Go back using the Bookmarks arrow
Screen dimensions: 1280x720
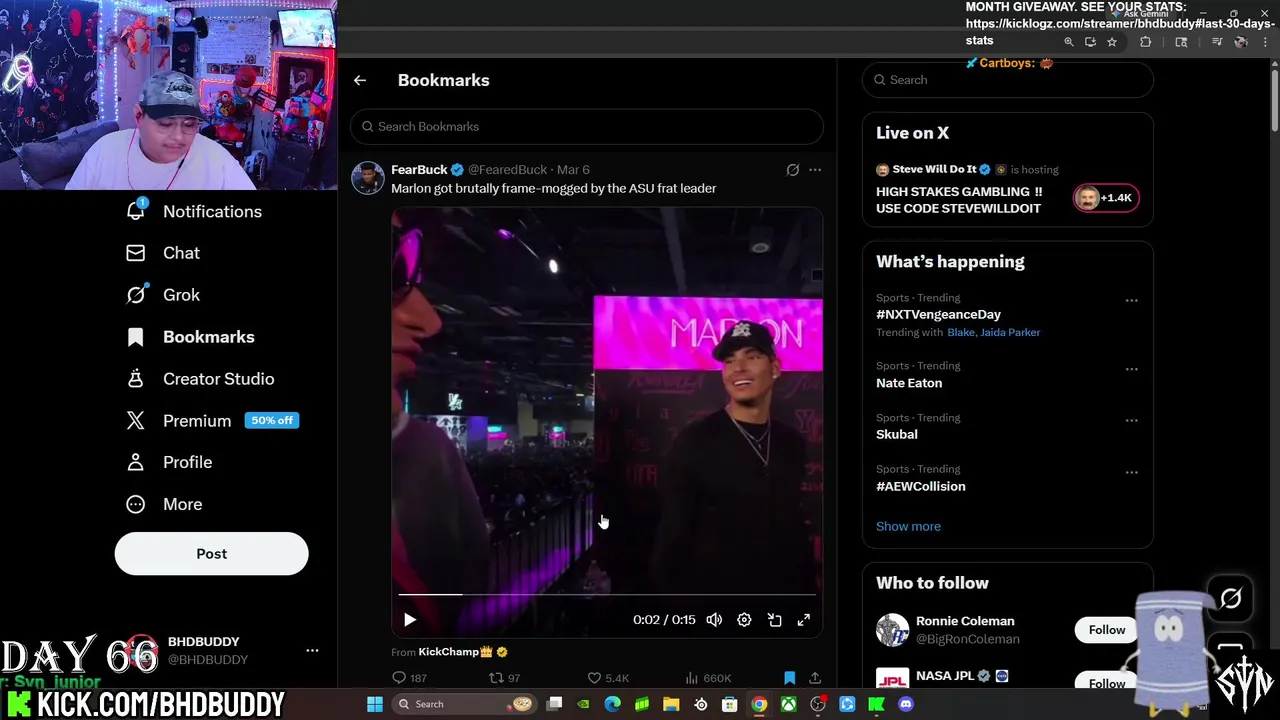coord(360,80)
